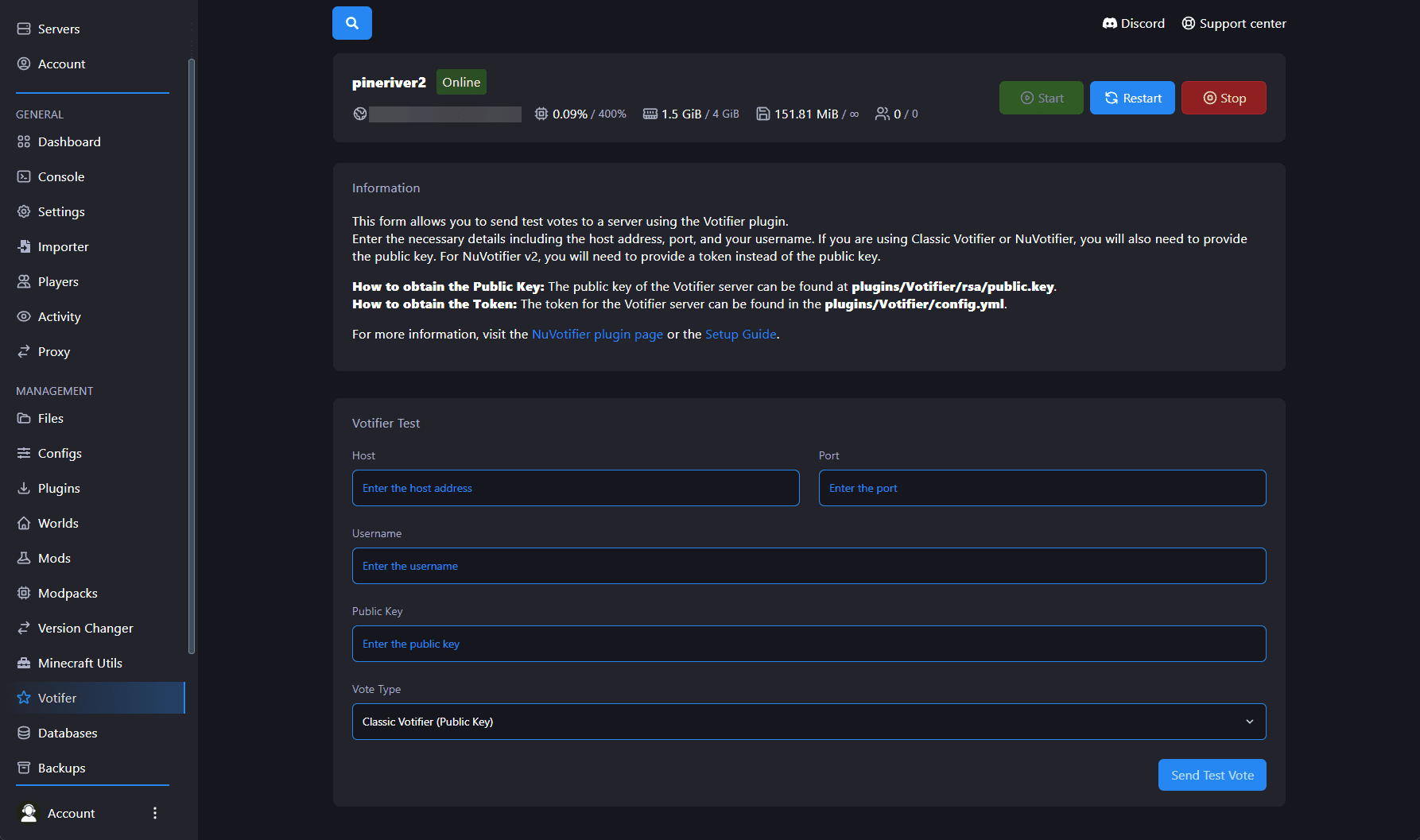Click the Databases cylinder icon

coord(24,733)
